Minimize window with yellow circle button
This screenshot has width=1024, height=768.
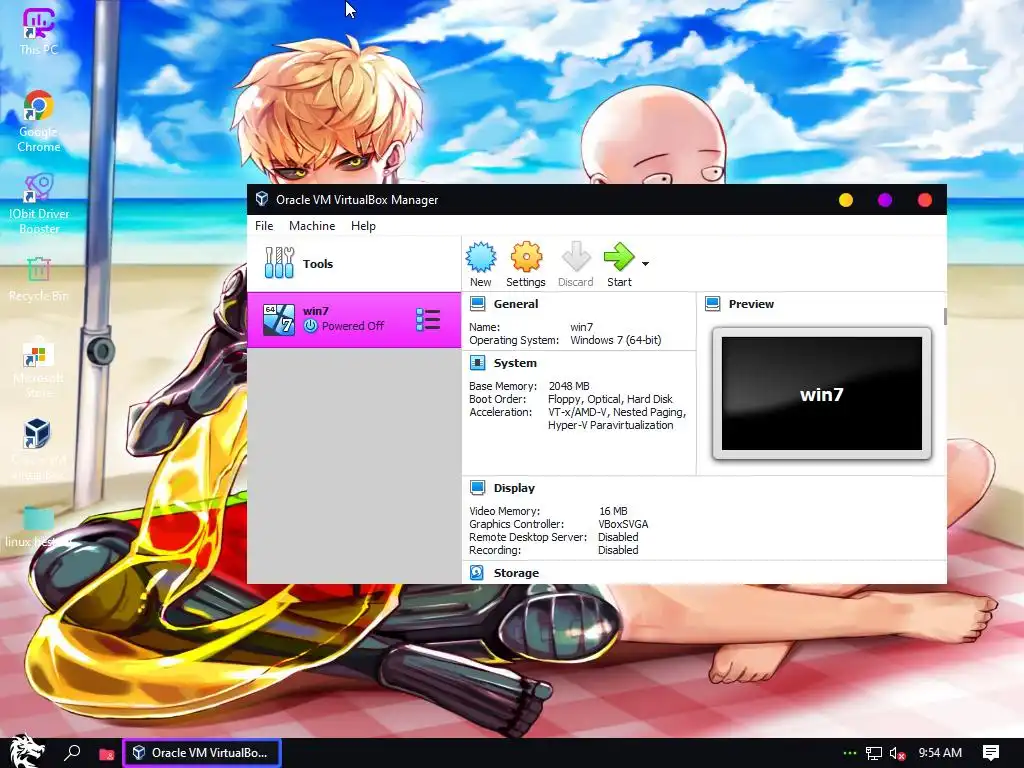click(846, 200)
